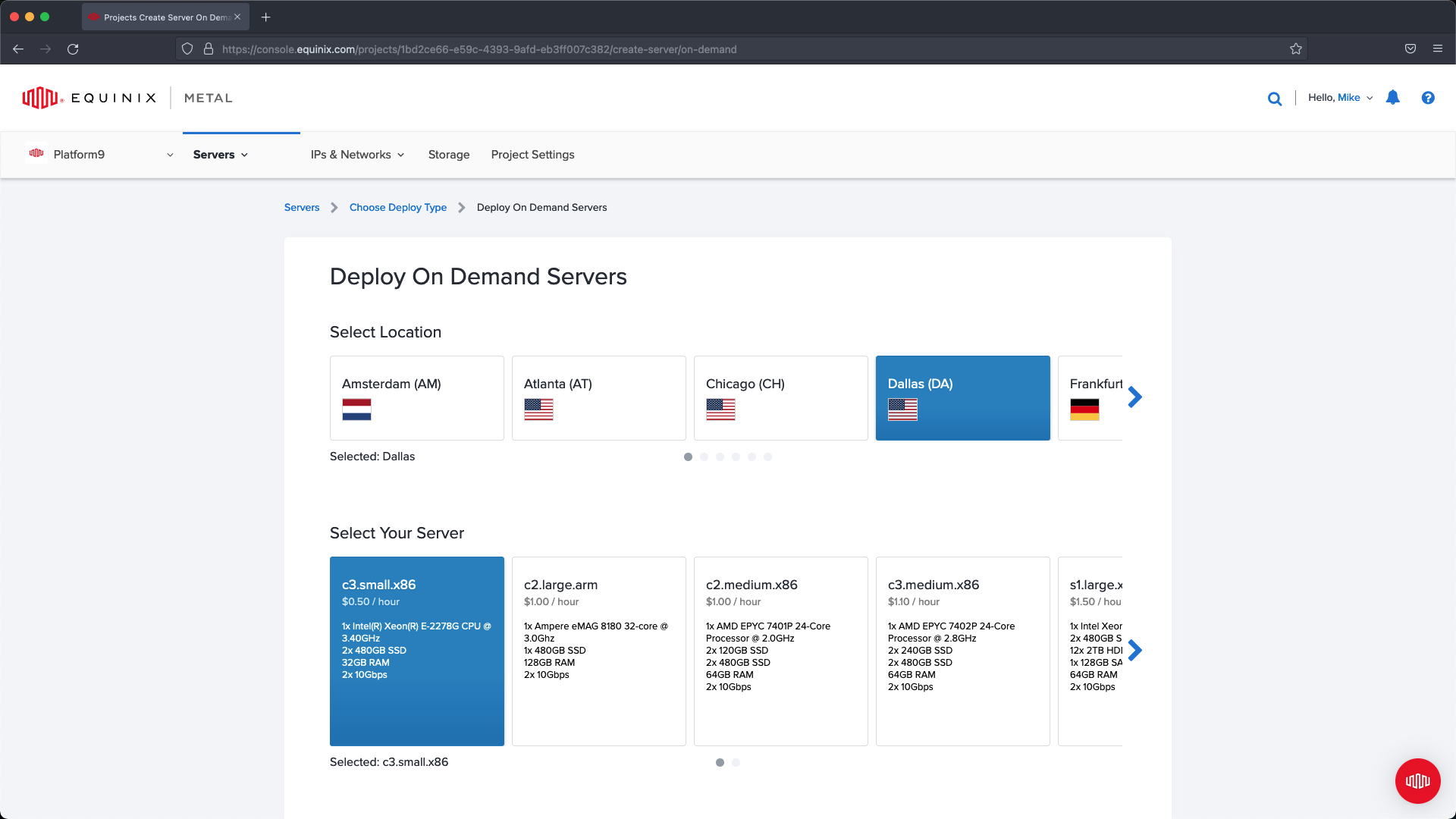Open a new browser tab

point(266,17)
